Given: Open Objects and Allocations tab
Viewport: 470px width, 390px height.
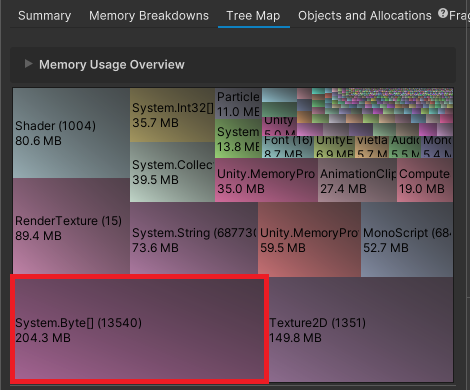Looking at the screenshot, I should click(x=365, y=16).
